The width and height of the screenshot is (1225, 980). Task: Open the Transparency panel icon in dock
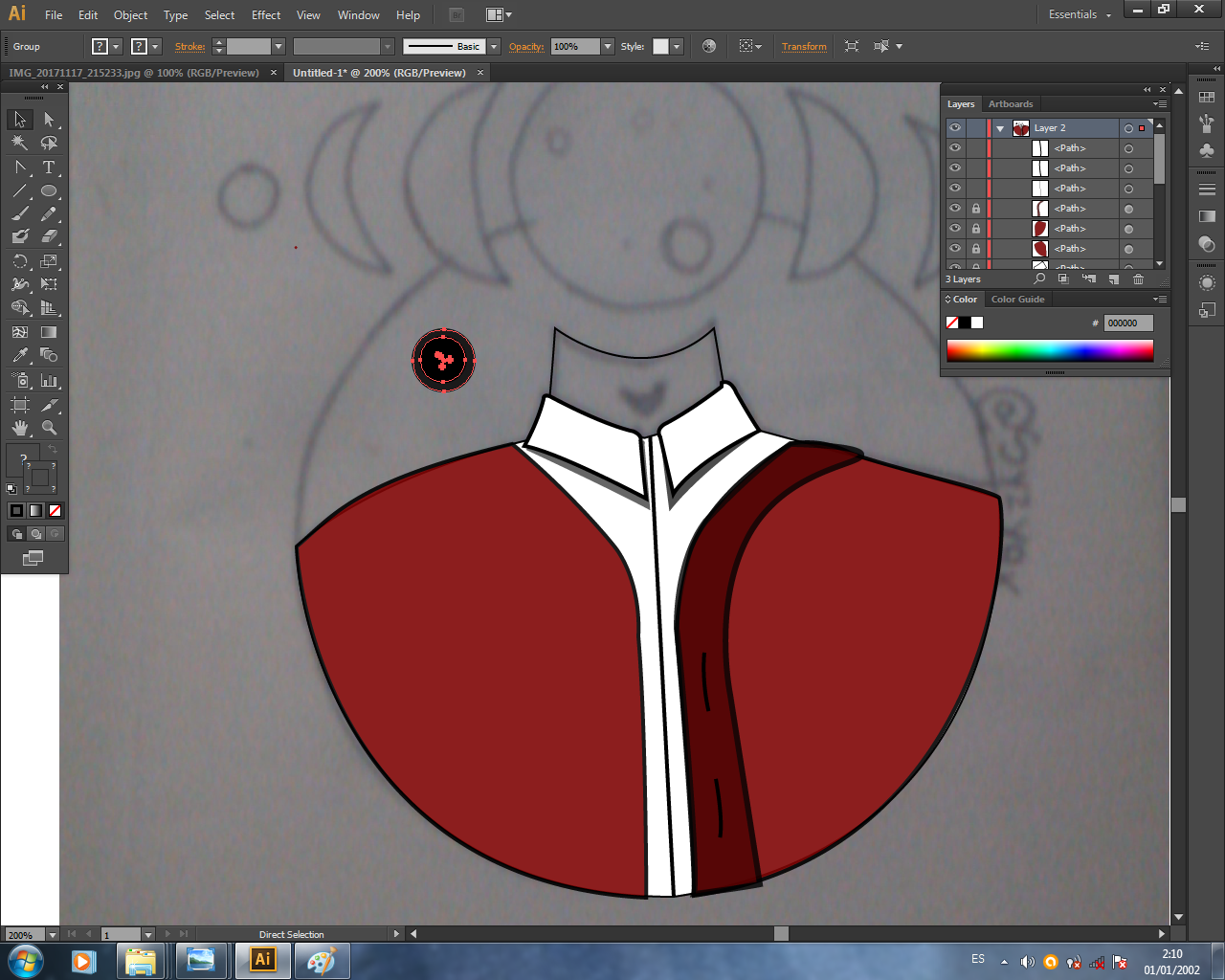click(x=1207, y=244)
